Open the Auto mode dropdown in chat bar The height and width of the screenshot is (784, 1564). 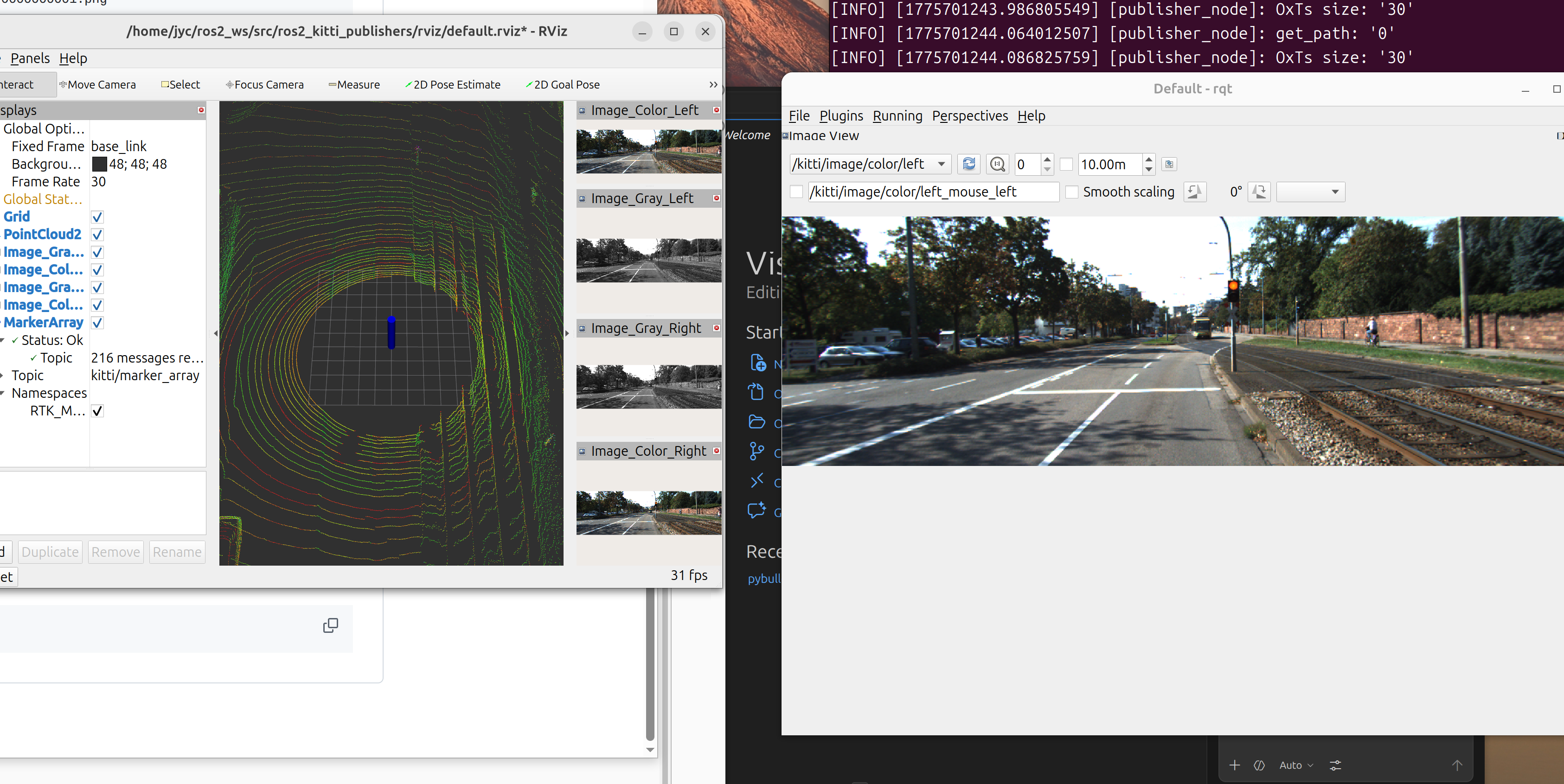[x=1295, y=765]
